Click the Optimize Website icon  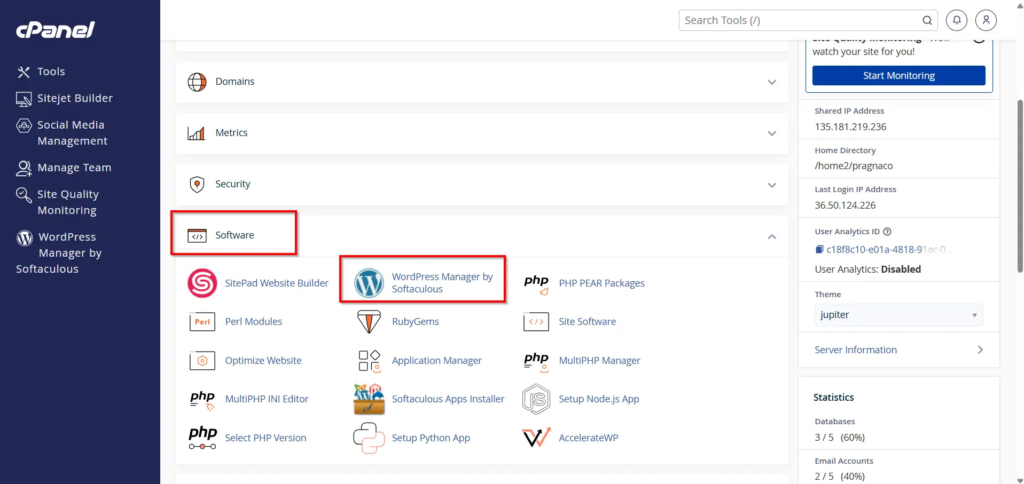202,361
